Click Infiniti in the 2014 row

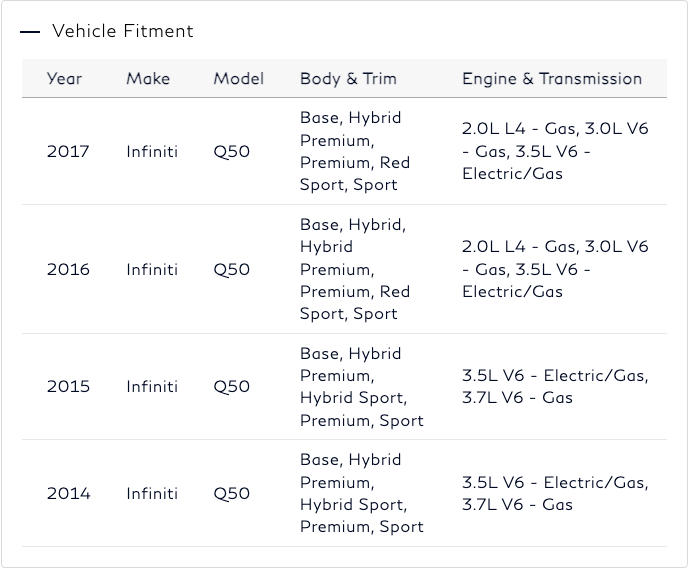click(152, 494)
